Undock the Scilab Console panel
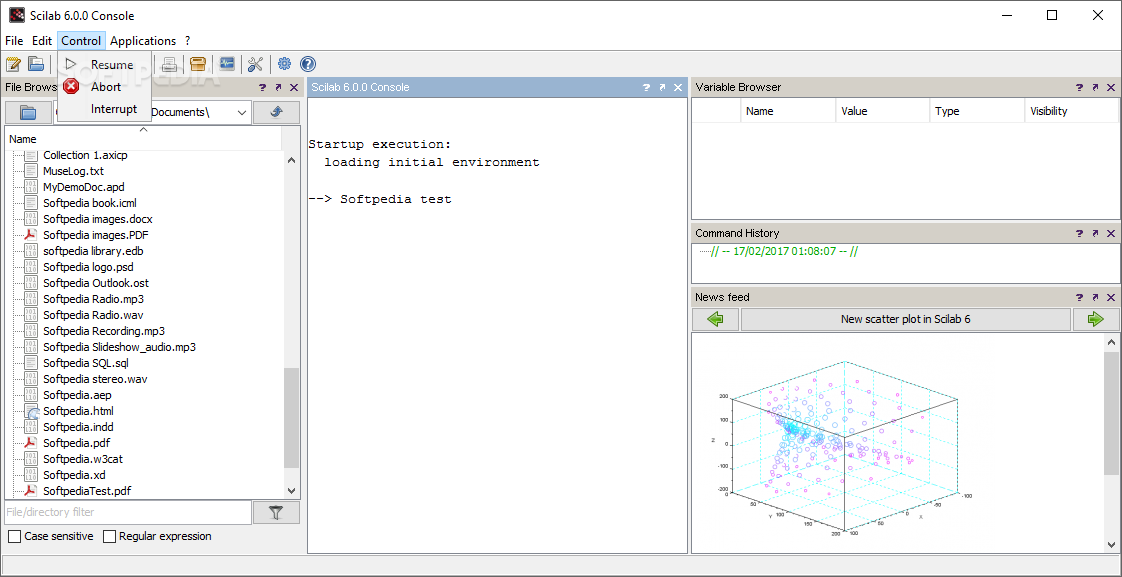 coord(662,87)
